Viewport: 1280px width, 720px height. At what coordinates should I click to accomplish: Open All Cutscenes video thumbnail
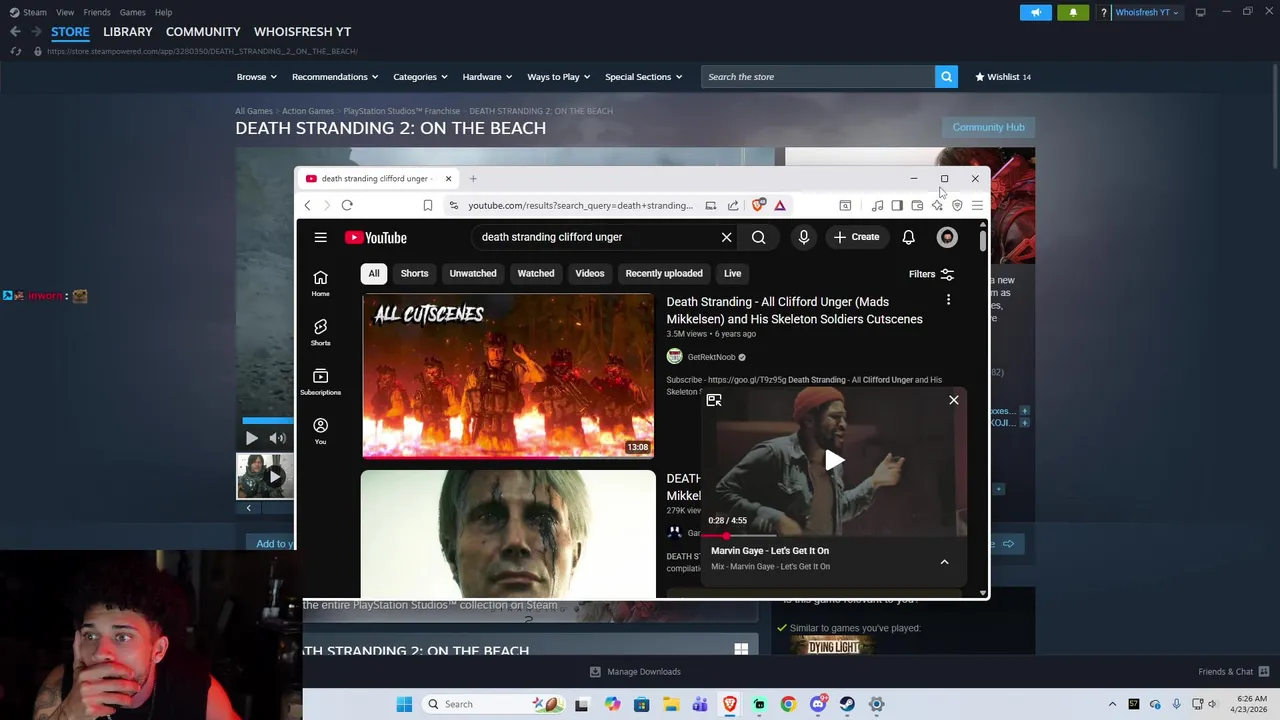pos(508,376)
